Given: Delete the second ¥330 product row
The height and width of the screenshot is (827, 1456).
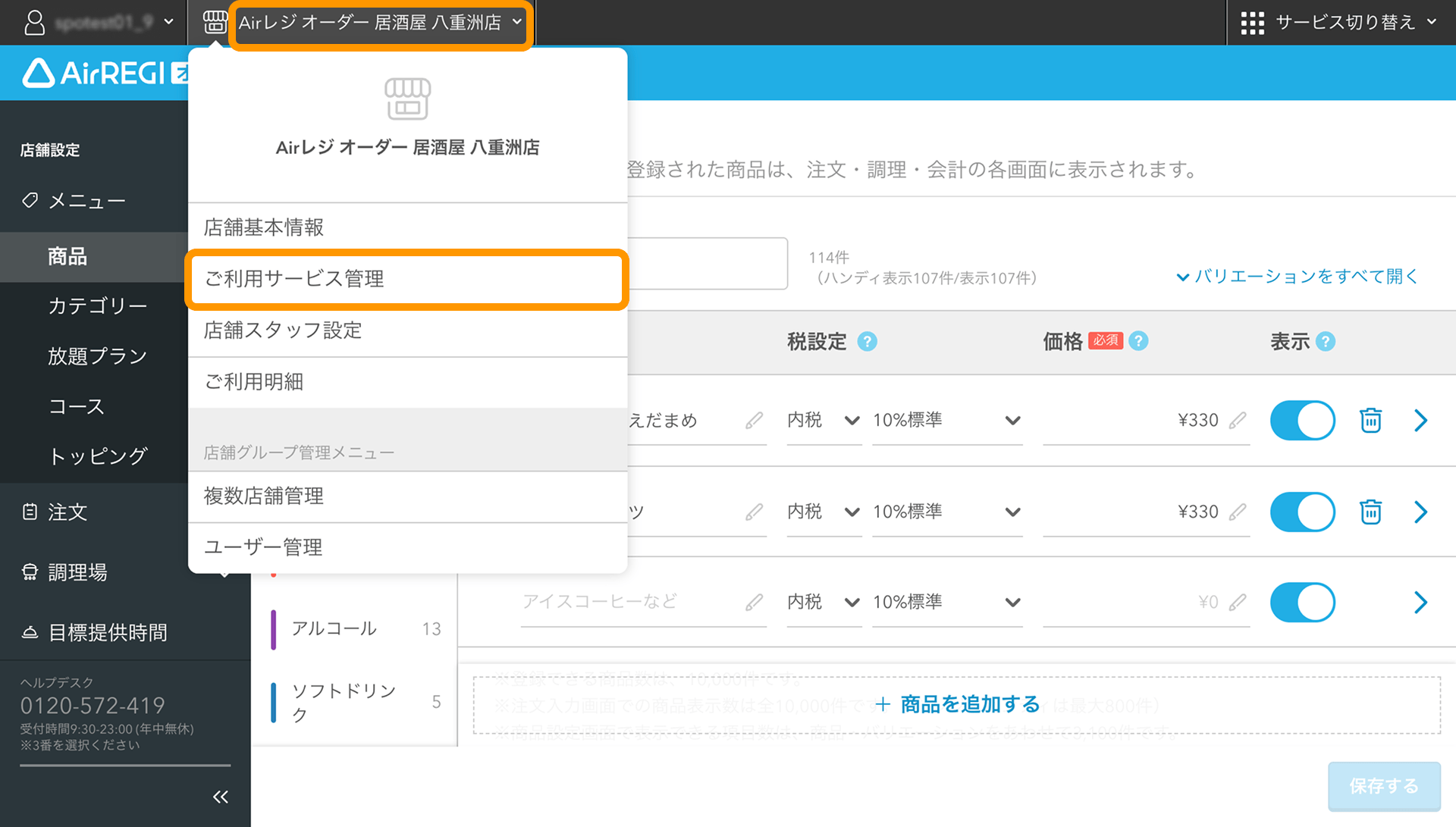Looking at the screenshot, I should (1370, 512).
